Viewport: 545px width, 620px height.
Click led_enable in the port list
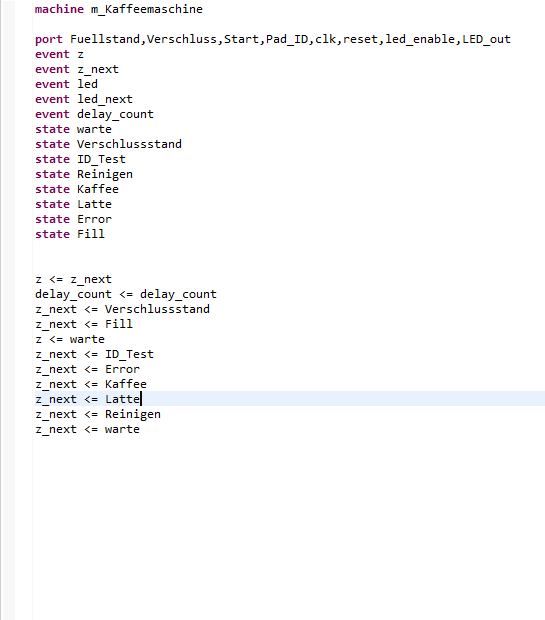click(420, 39)
